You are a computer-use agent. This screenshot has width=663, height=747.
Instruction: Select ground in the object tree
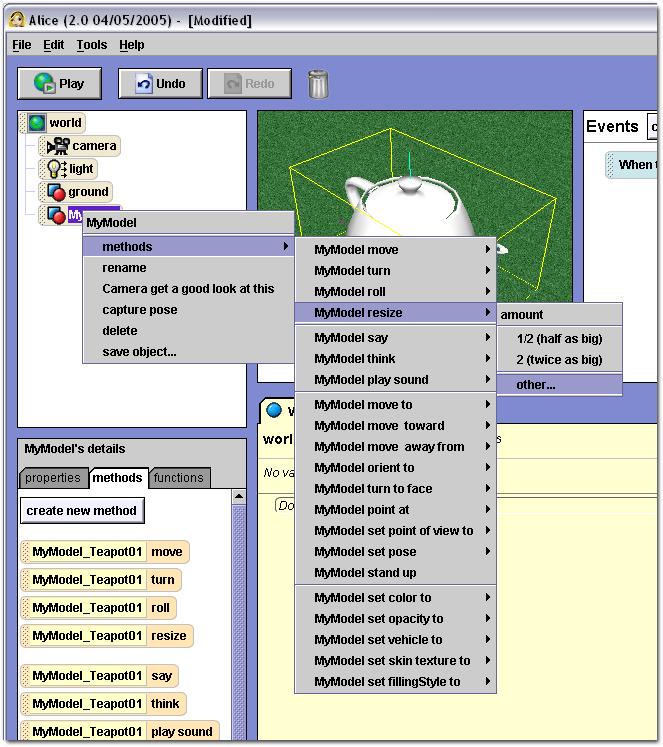coord(76,192)
